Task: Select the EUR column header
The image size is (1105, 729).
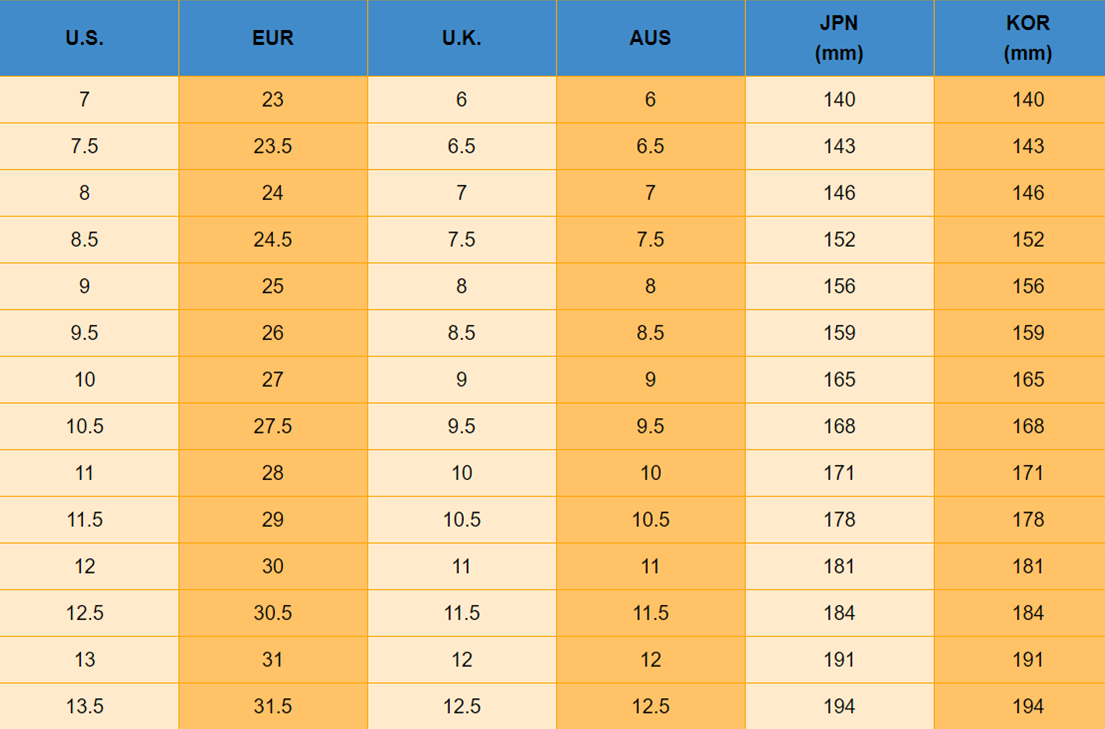Action: point(272,39)
